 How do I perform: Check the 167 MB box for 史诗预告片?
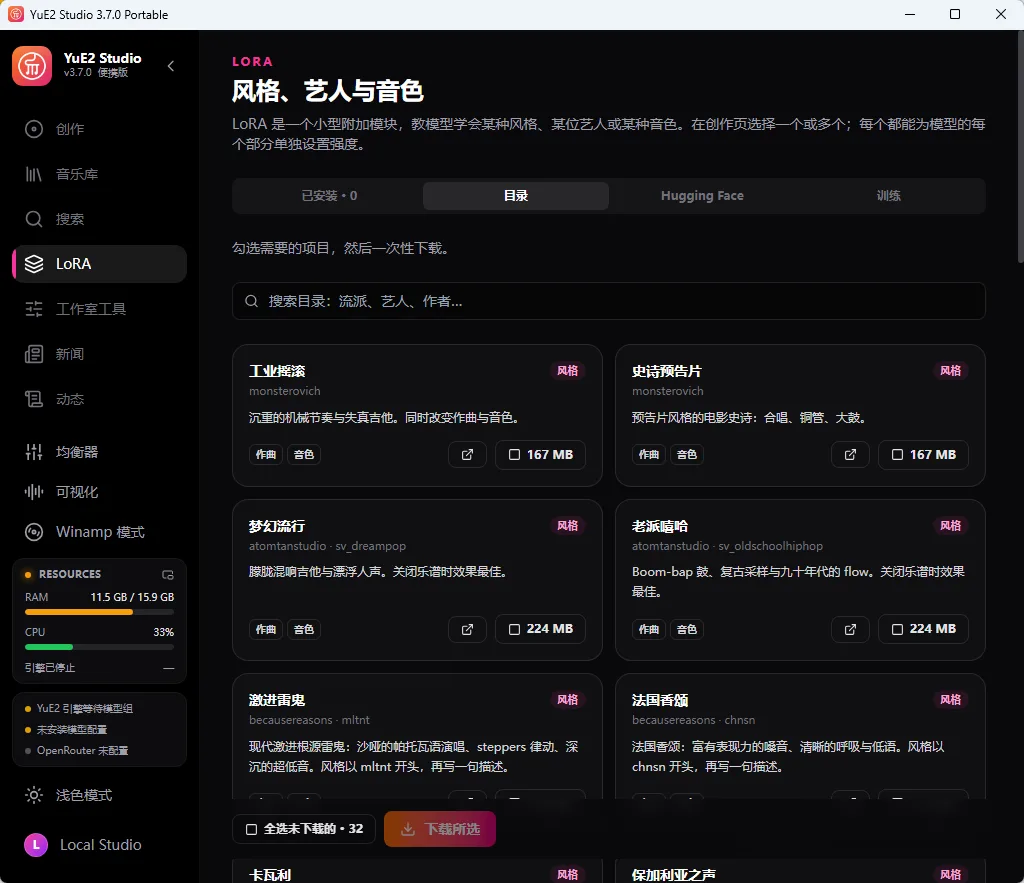click(x=923, y=455)
